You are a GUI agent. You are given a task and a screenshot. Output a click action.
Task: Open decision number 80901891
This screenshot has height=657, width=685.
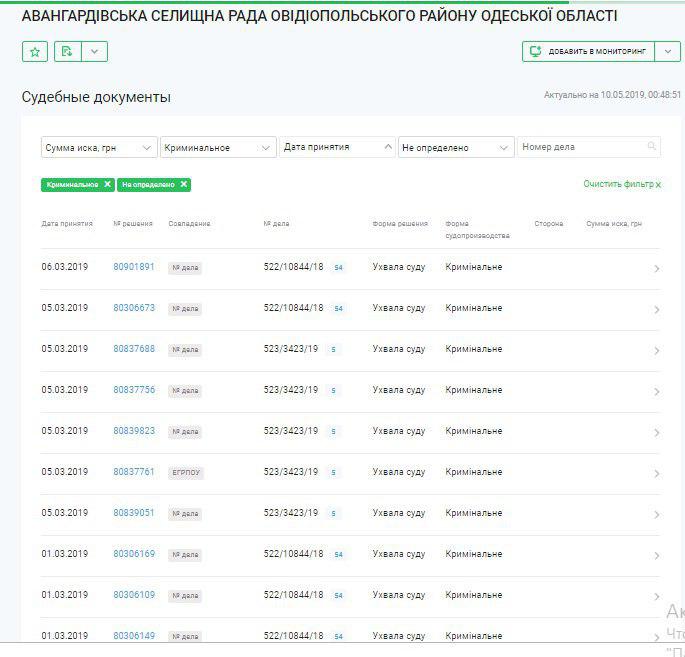pos(134,267)
